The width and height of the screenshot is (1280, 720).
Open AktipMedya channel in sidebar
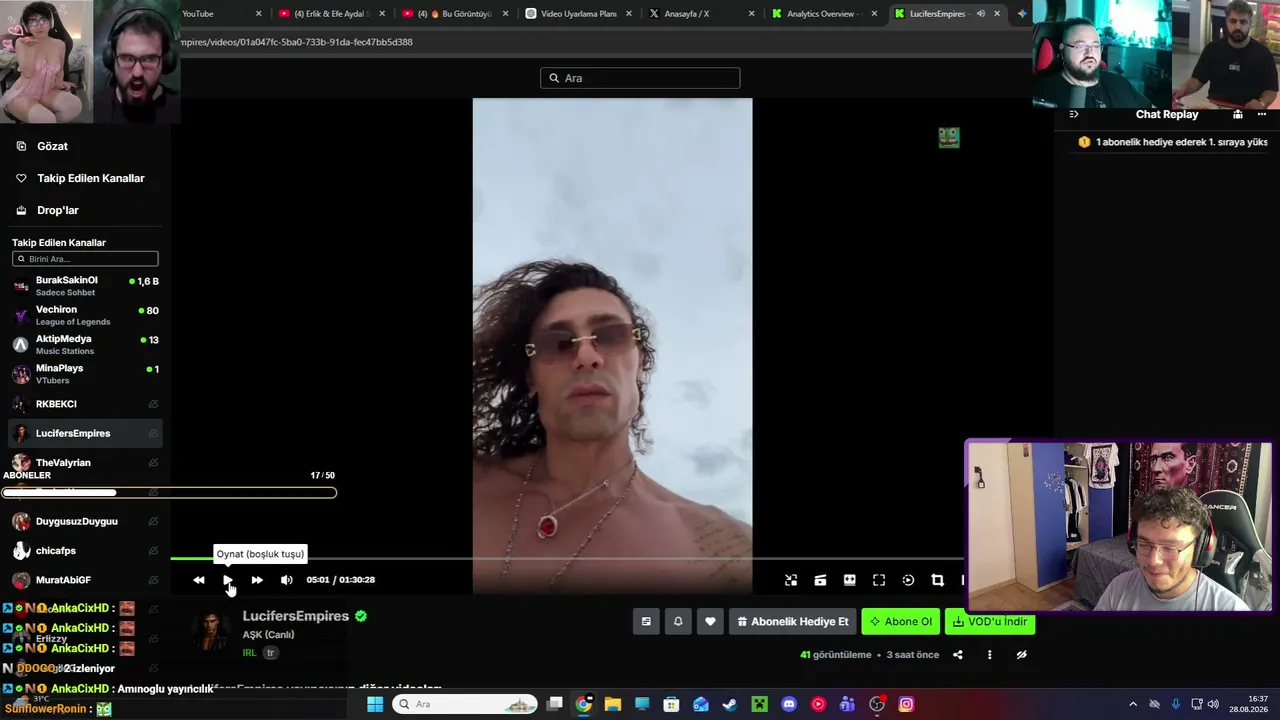pos(85,344)
